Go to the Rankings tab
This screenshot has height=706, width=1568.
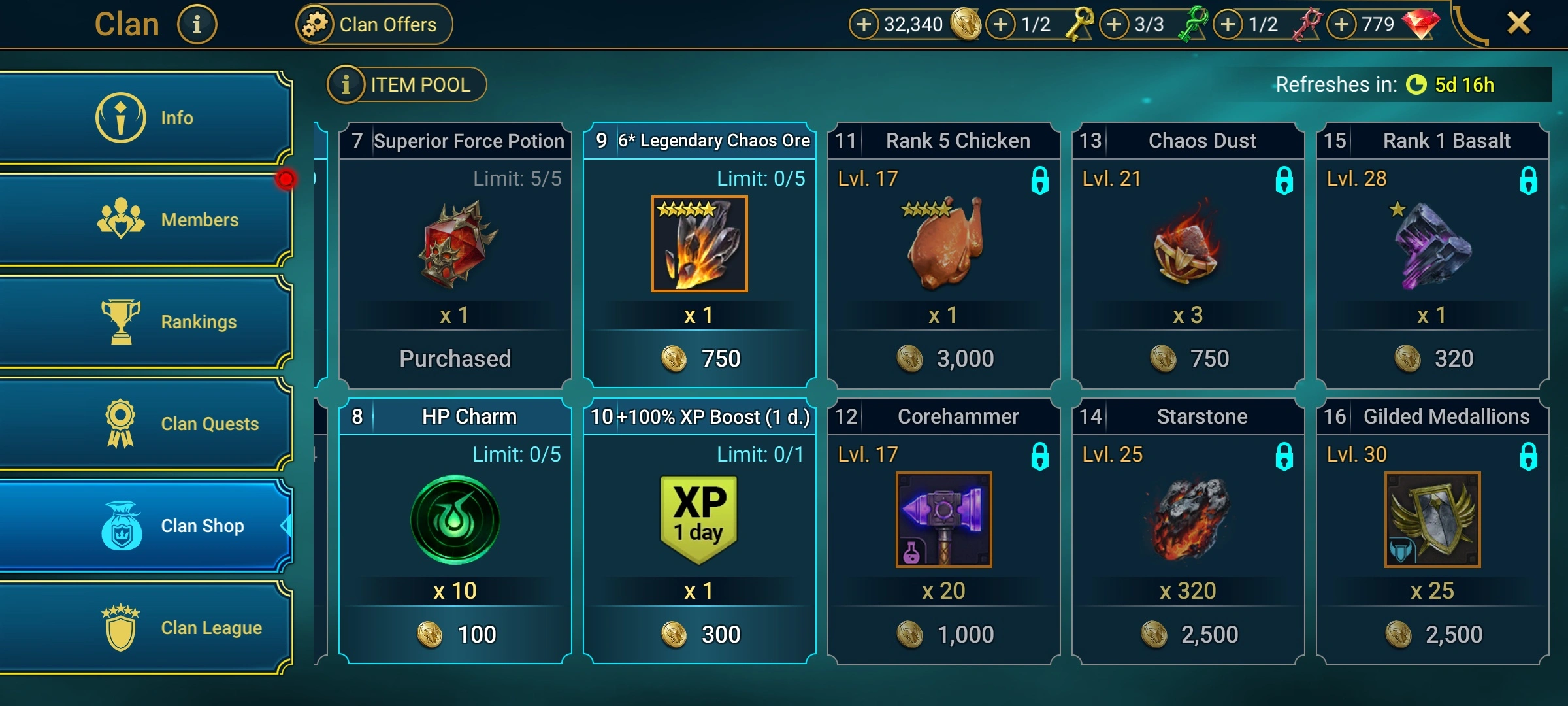pyautogui.click(x=145, y=322)
